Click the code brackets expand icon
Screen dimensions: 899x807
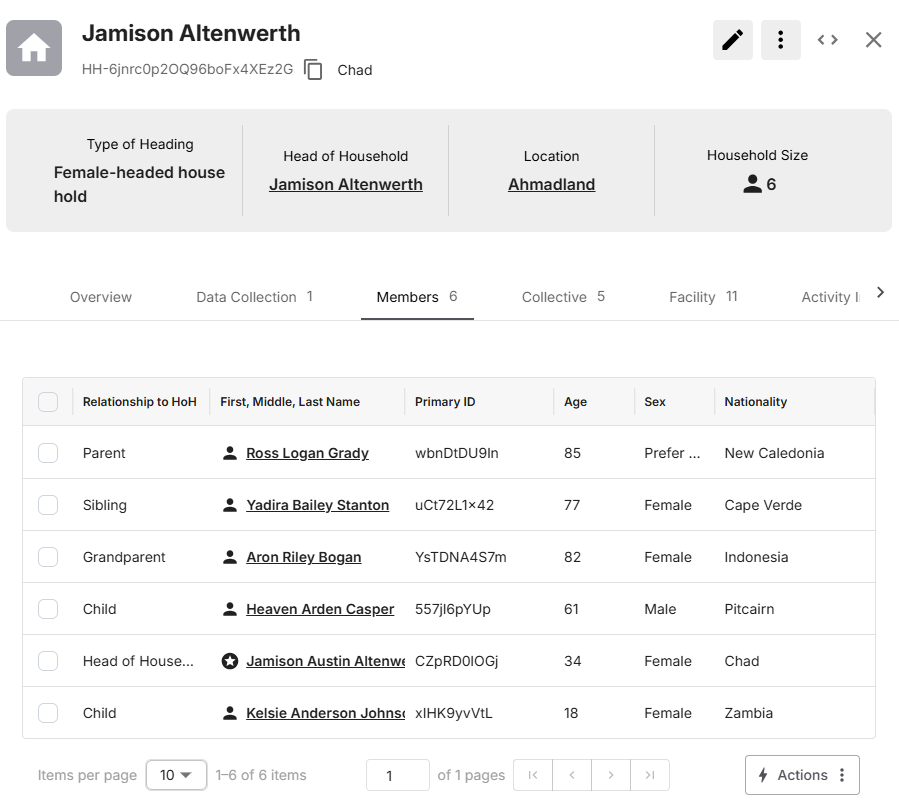click(827, 40)
